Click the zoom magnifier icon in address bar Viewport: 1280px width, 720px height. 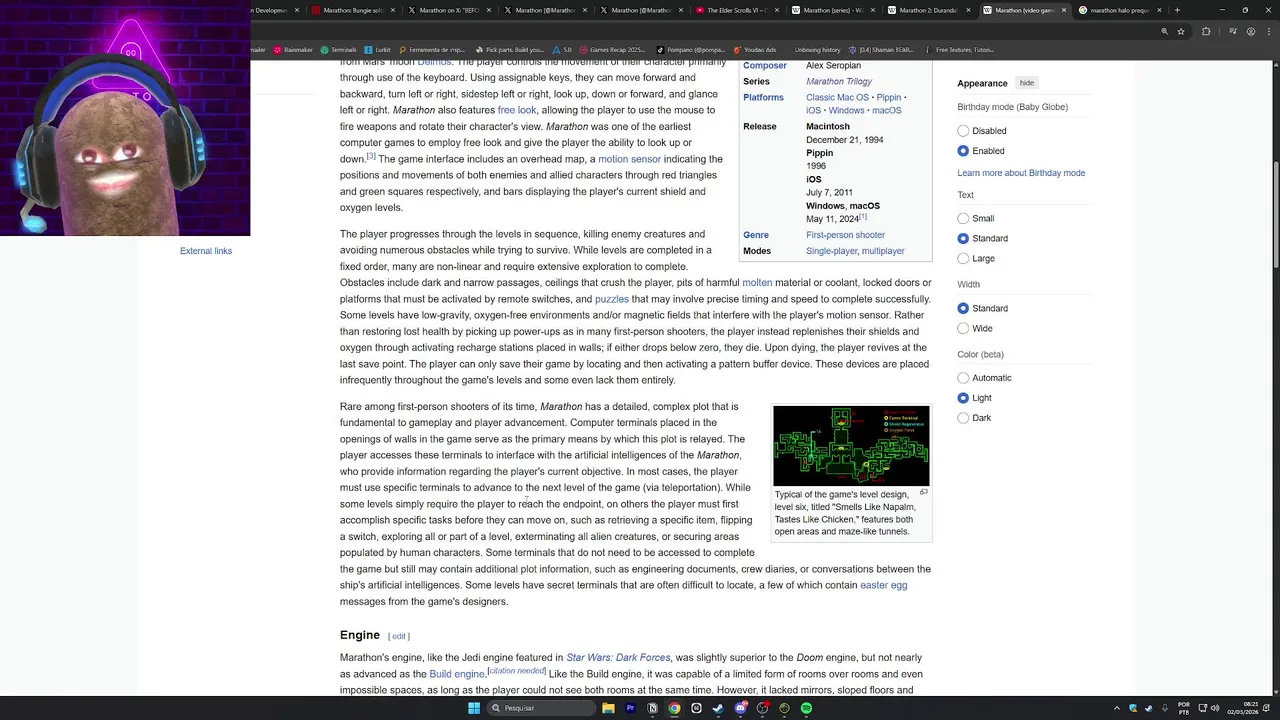(x=1164, y=31)
